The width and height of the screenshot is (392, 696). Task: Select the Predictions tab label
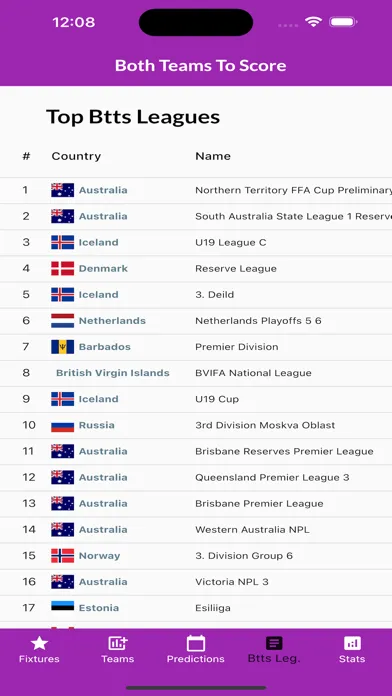pyautogui.click(x=196, y=659)
